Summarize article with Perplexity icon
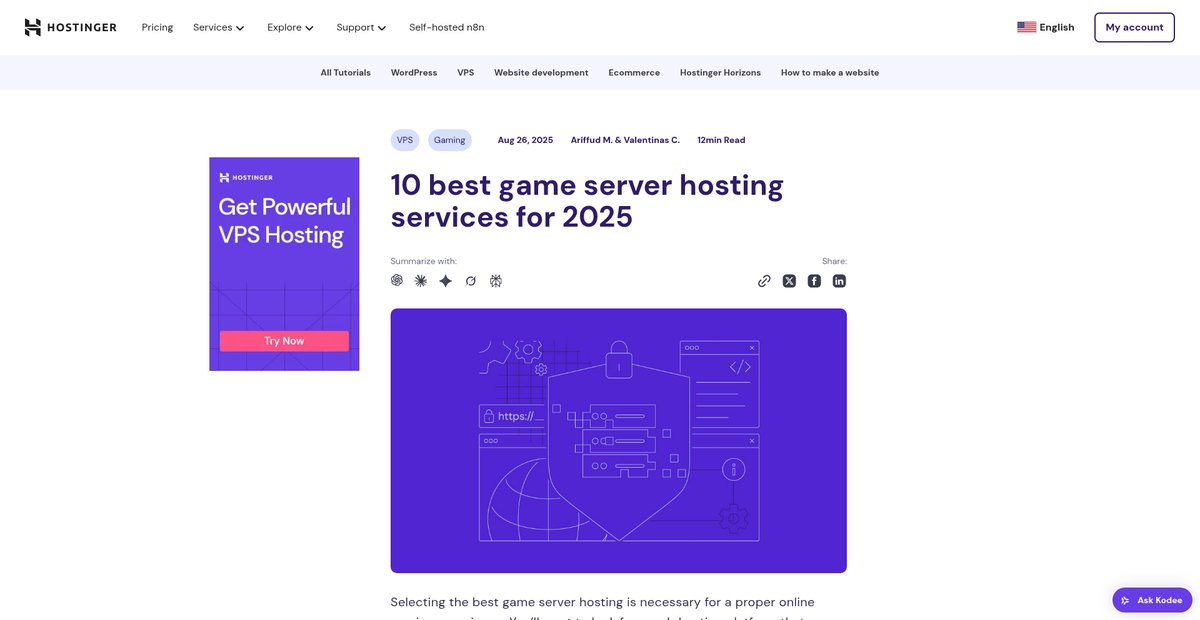The width and height of the screenshot is (1200, 620). pyautogui.click(x=496, y=281)
